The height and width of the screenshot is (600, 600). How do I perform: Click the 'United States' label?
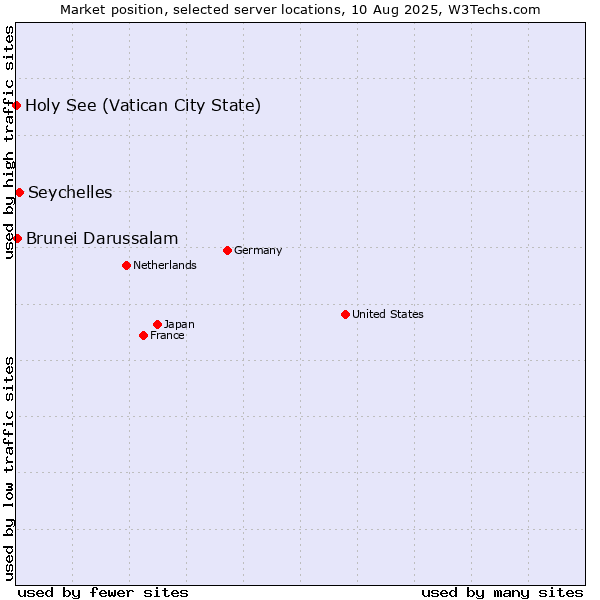(388, 314)
